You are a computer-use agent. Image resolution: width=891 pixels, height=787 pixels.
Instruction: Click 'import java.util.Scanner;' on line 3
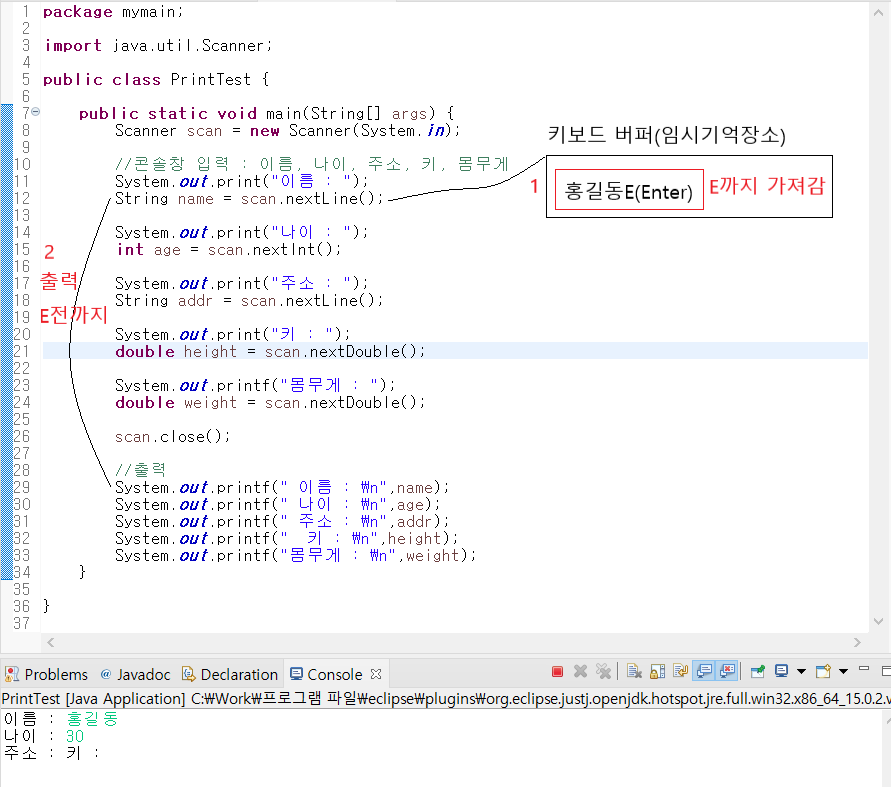[x=159, y=45]
